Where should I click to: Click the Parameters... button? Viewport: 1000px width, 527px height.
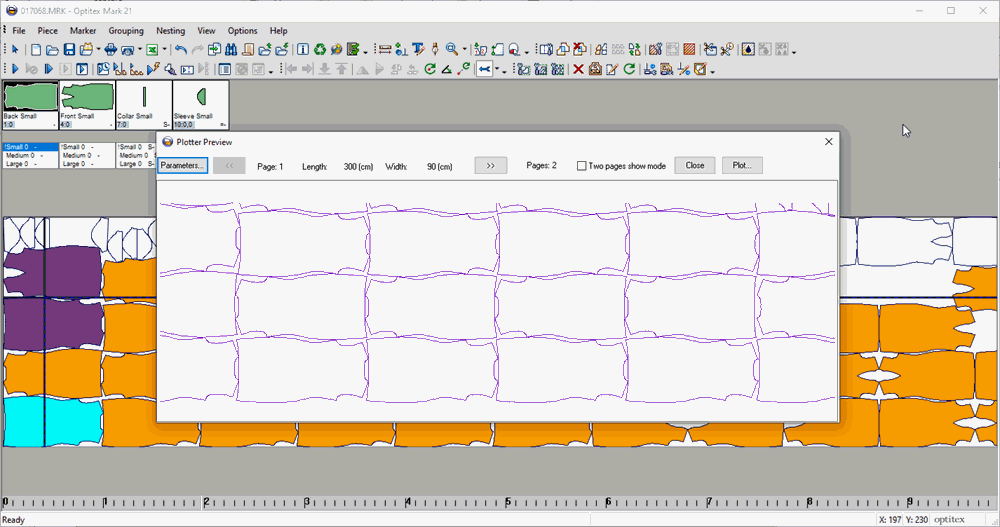(x=182, y=166)
